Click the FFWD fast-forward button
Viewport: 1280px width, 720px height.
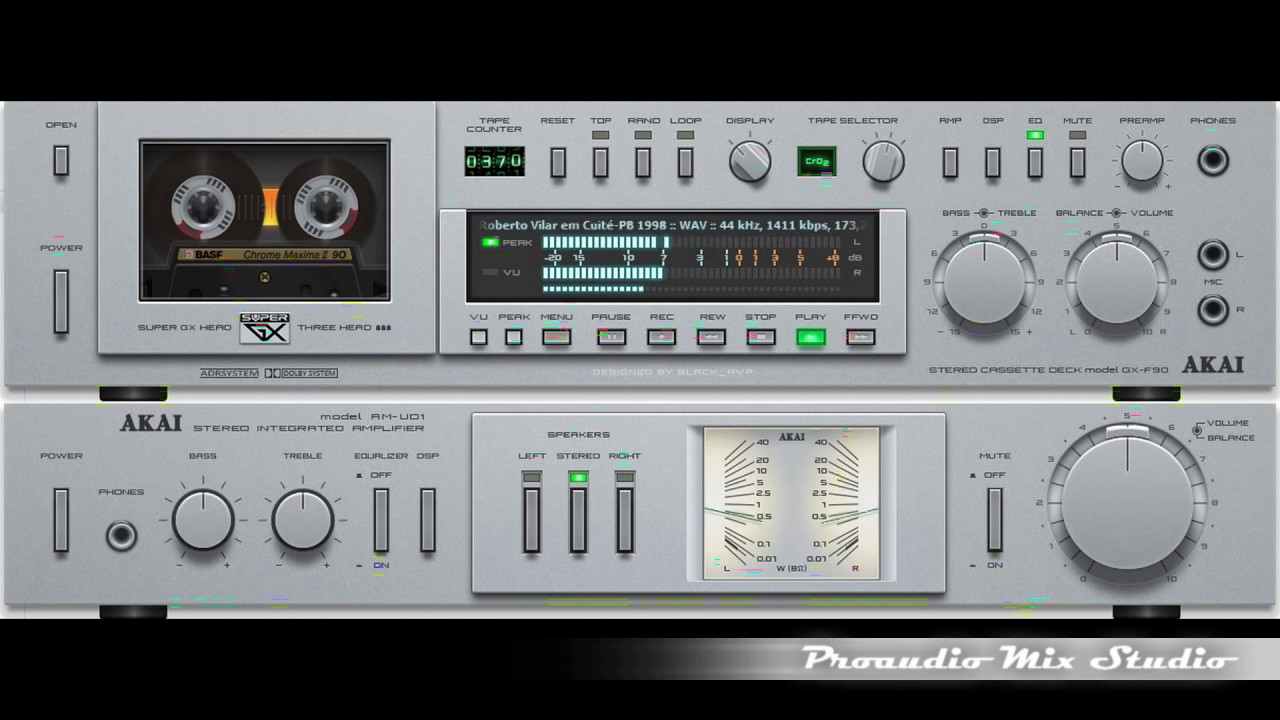click(860, 337)
